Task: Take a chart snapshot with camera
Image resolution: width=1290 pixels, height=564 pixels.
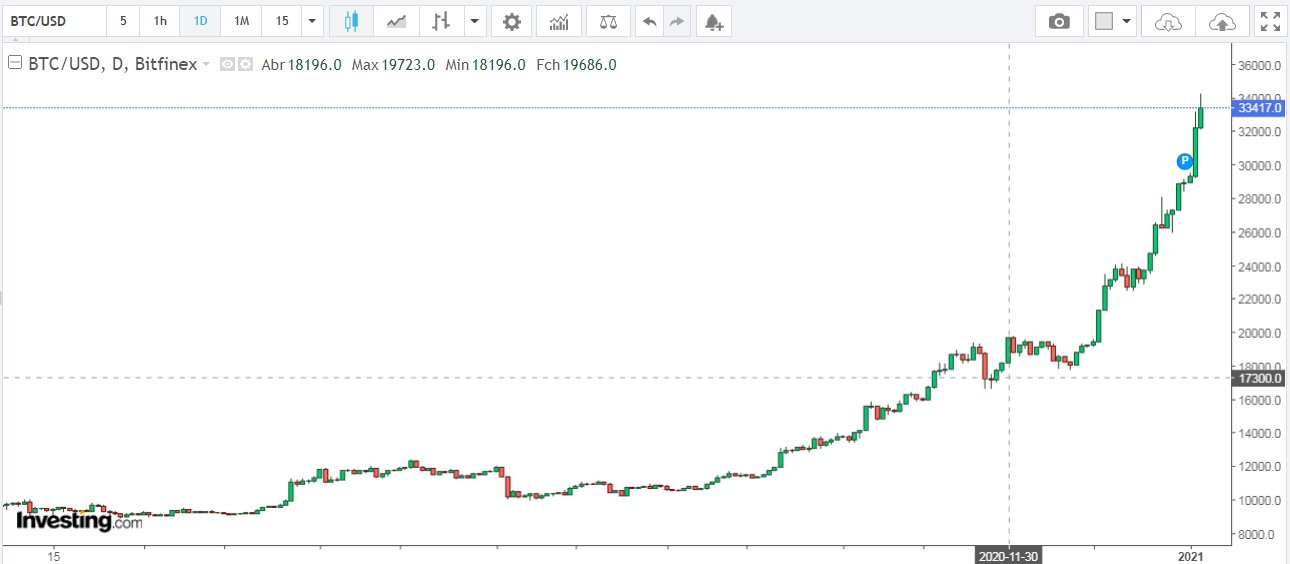Action: click(x=1059, y=21)
